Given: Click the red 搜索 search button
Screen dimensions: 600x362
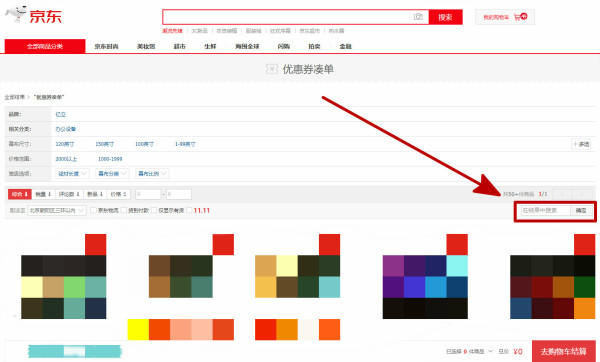Looking at the screenshot, I should pos(445,17).
